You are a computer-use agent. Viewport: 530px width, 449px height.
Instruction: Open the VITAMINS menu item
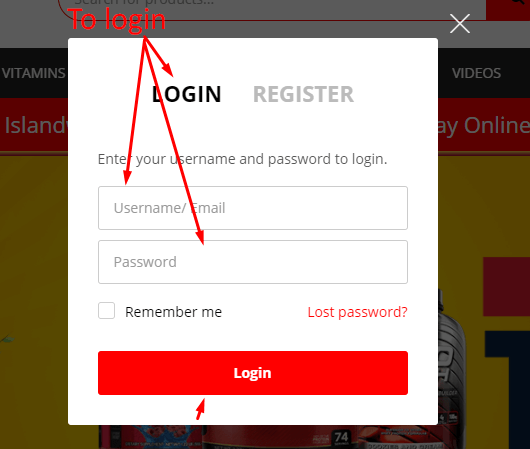tap(33, 73)
